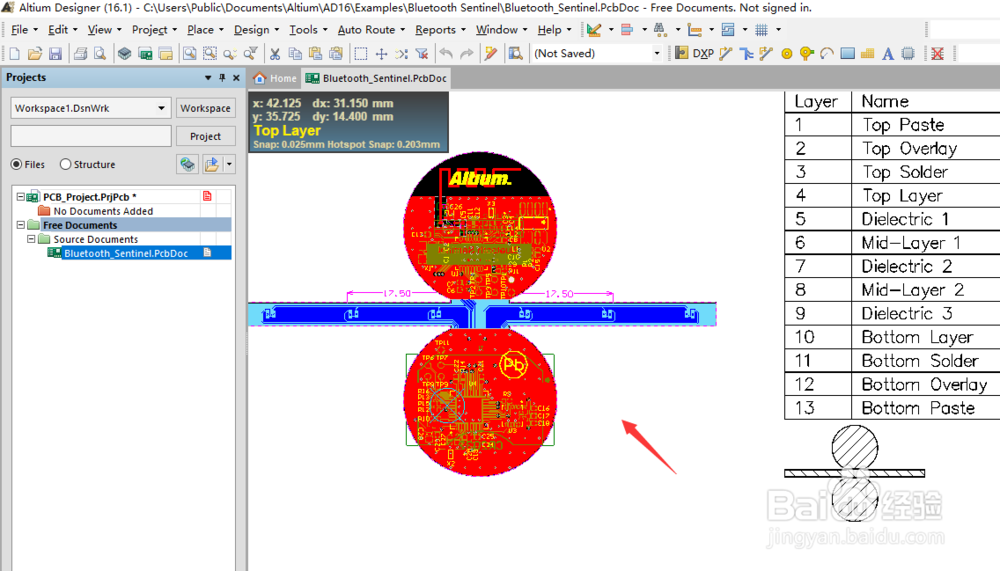Collapse the PCB_Project.PrjPcb tree node
The height and width of the screenshot is (571, 1000).
pos(20,197)
